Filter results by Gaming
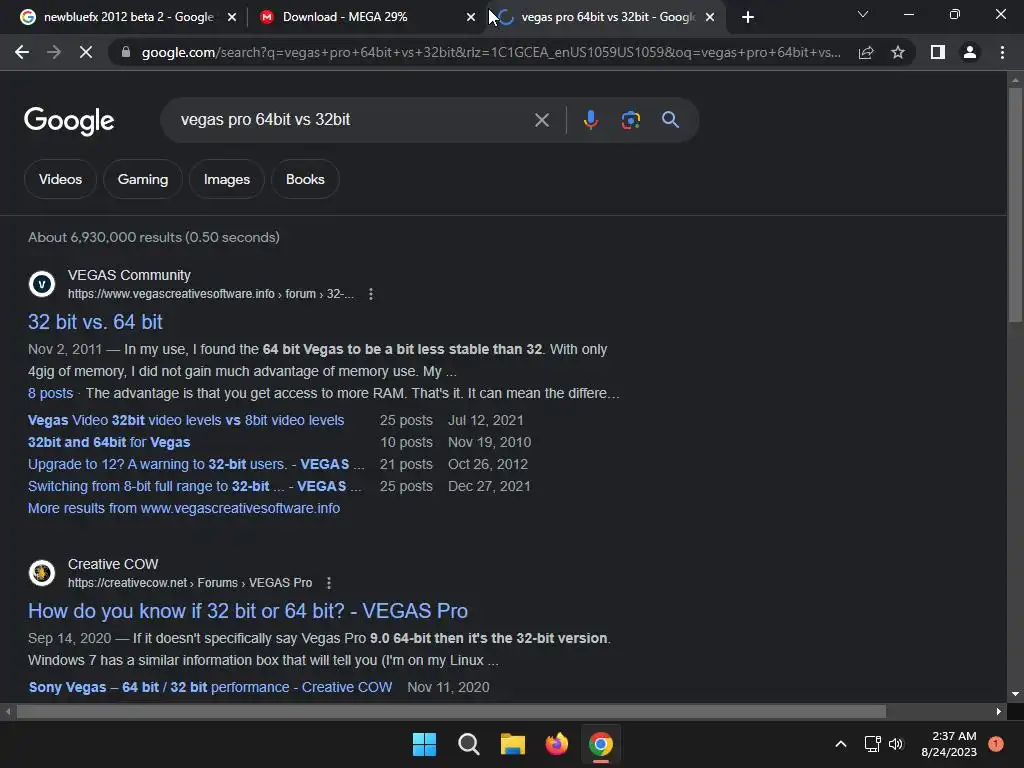Viewport: 1024px width, 768px height. tap(143, 179)
